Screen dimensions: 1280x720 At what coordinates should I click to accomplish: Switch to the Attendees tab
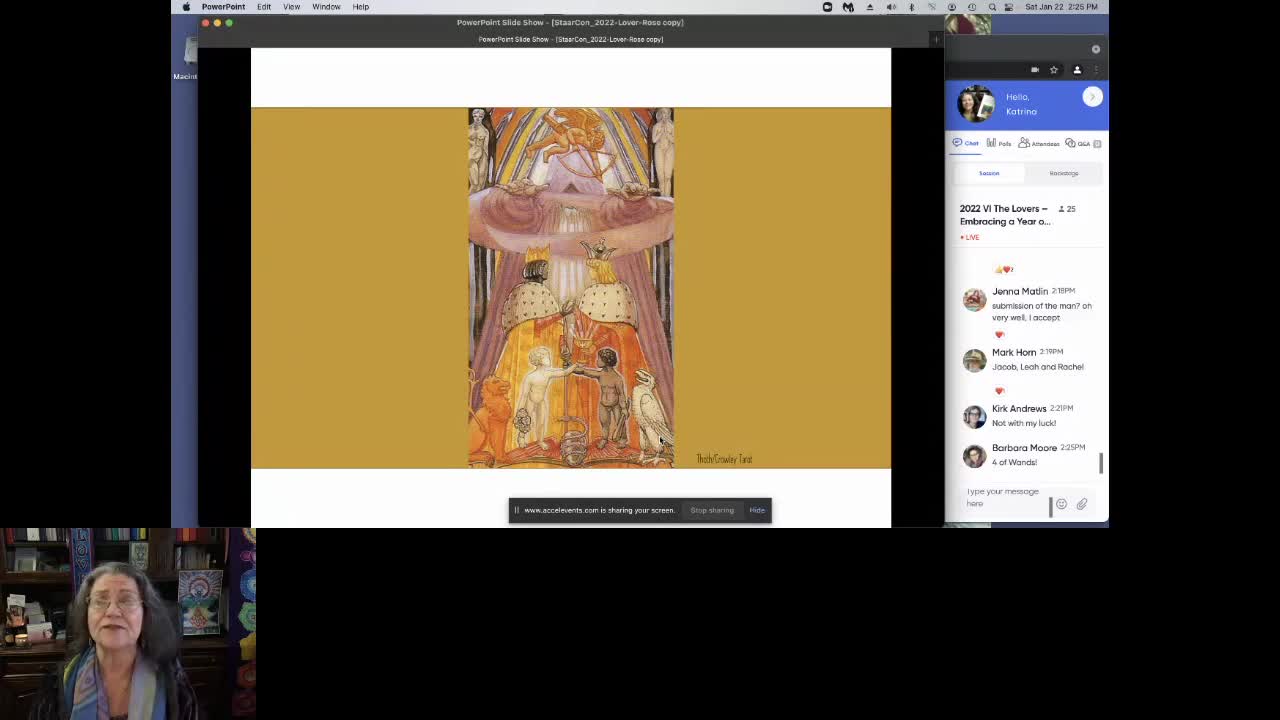pyautogui.click(x=1038, y=143)
